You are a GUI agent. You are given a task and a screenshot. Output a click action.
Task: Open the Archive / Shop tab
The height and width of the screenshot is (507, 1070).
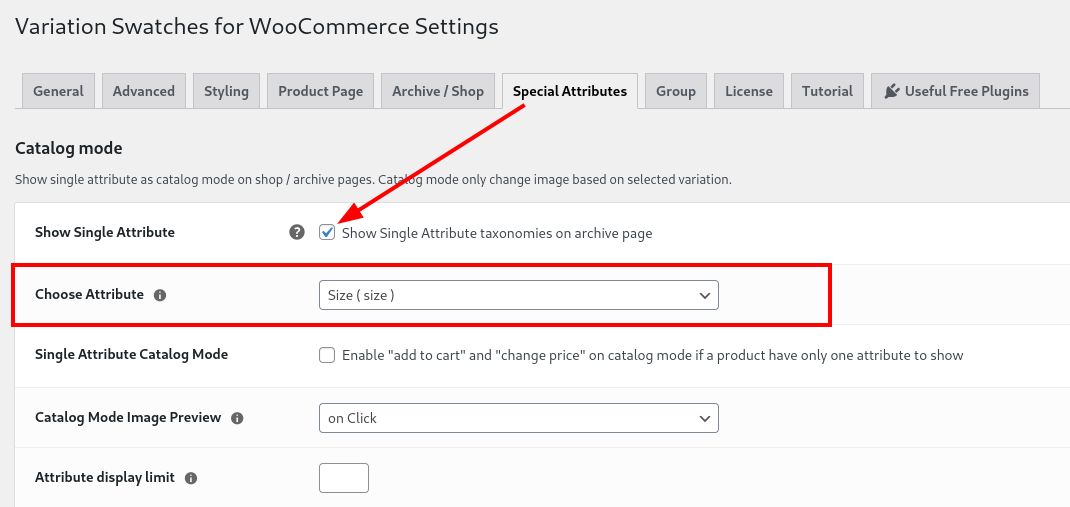438,91
